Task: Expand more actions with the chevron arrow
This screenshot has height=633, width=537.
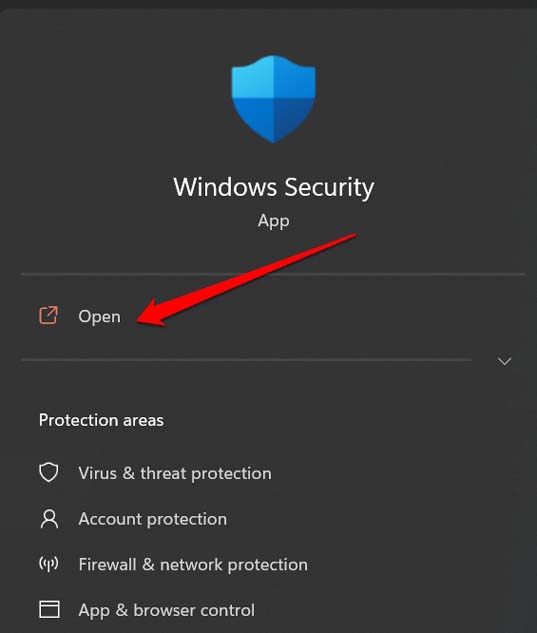Action: 505,361
